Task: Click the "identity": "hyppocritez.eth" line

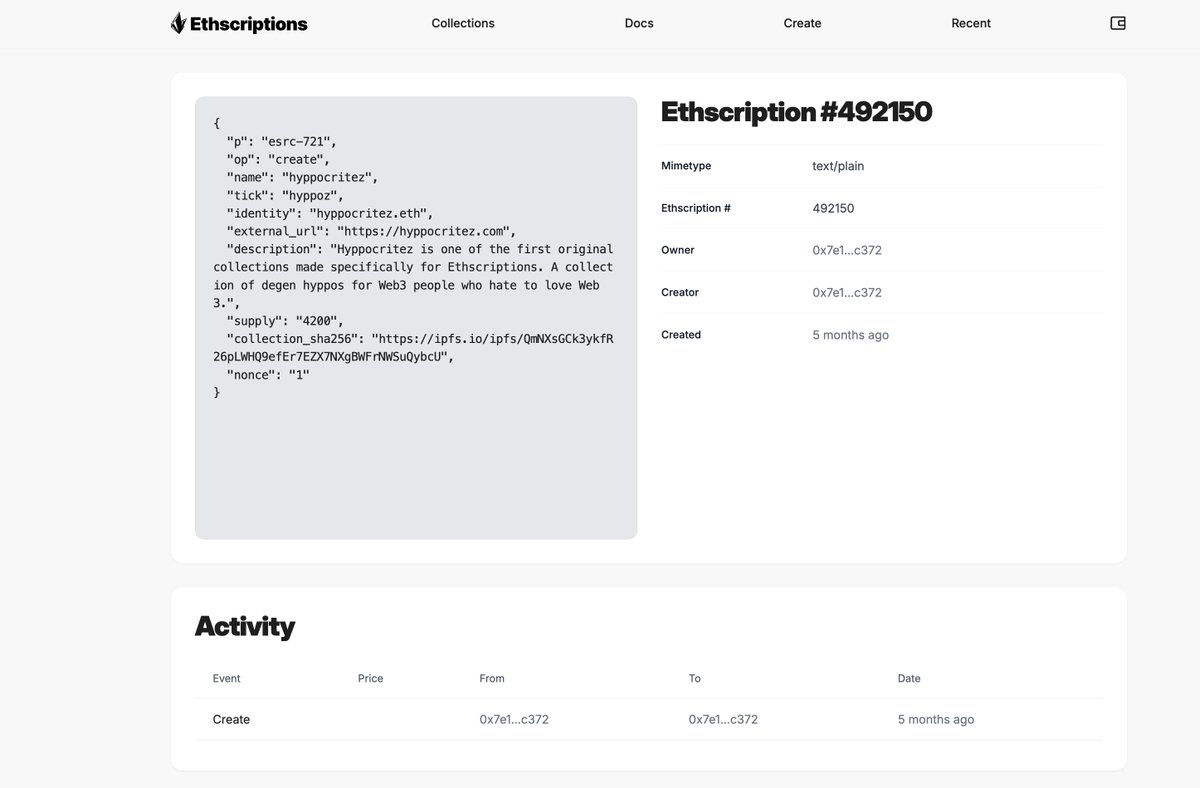Action: [x=329, y=213]
